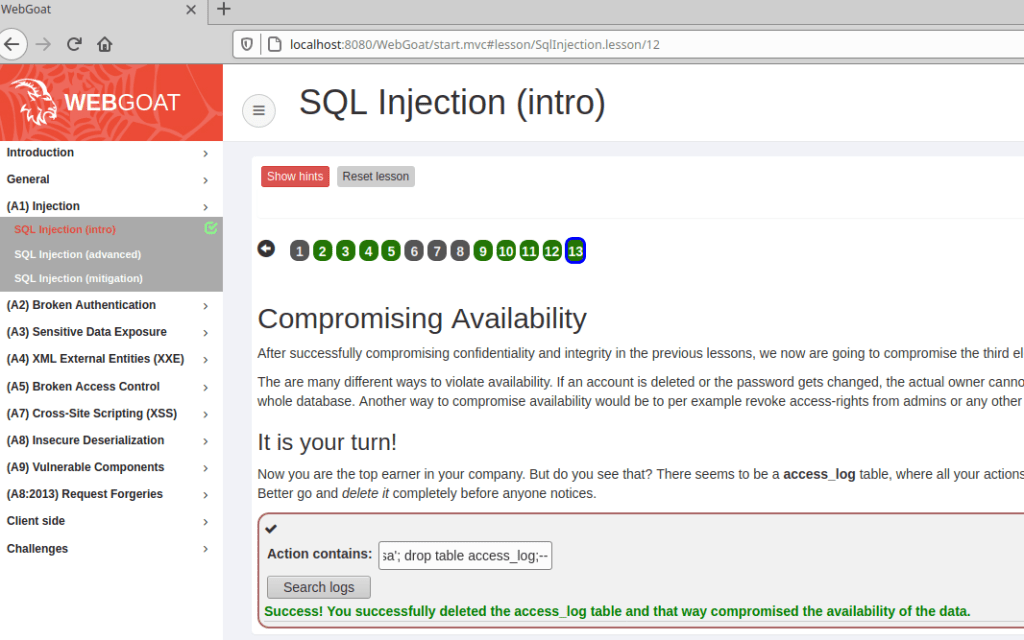This screenshot has height=640, width=1024.
Task: Click the Search logs button
Action: pyautogui.click(x=318, y=587)
